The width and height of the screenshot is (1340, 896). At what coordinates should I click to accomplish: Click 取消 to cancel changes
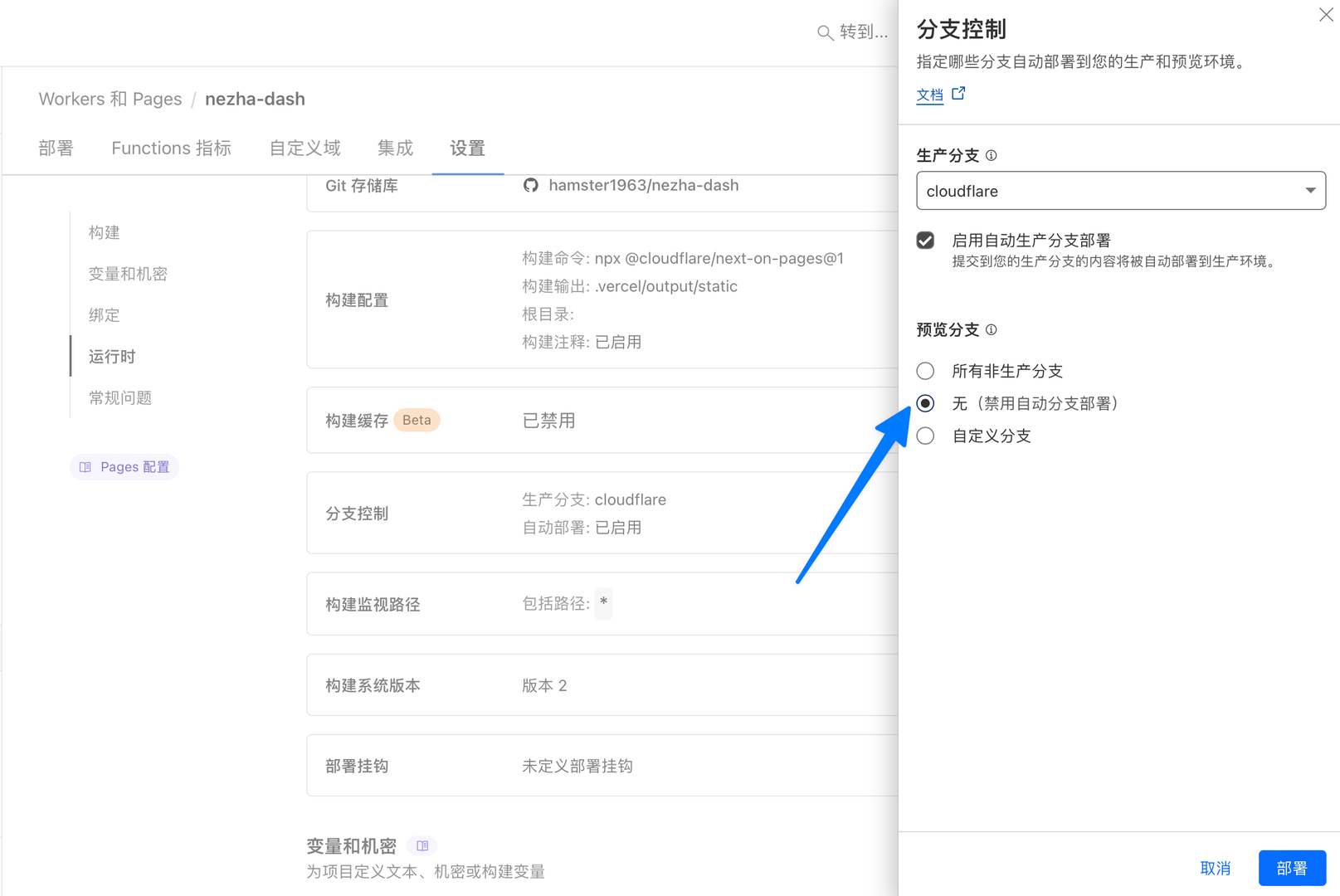[1215, 868]
